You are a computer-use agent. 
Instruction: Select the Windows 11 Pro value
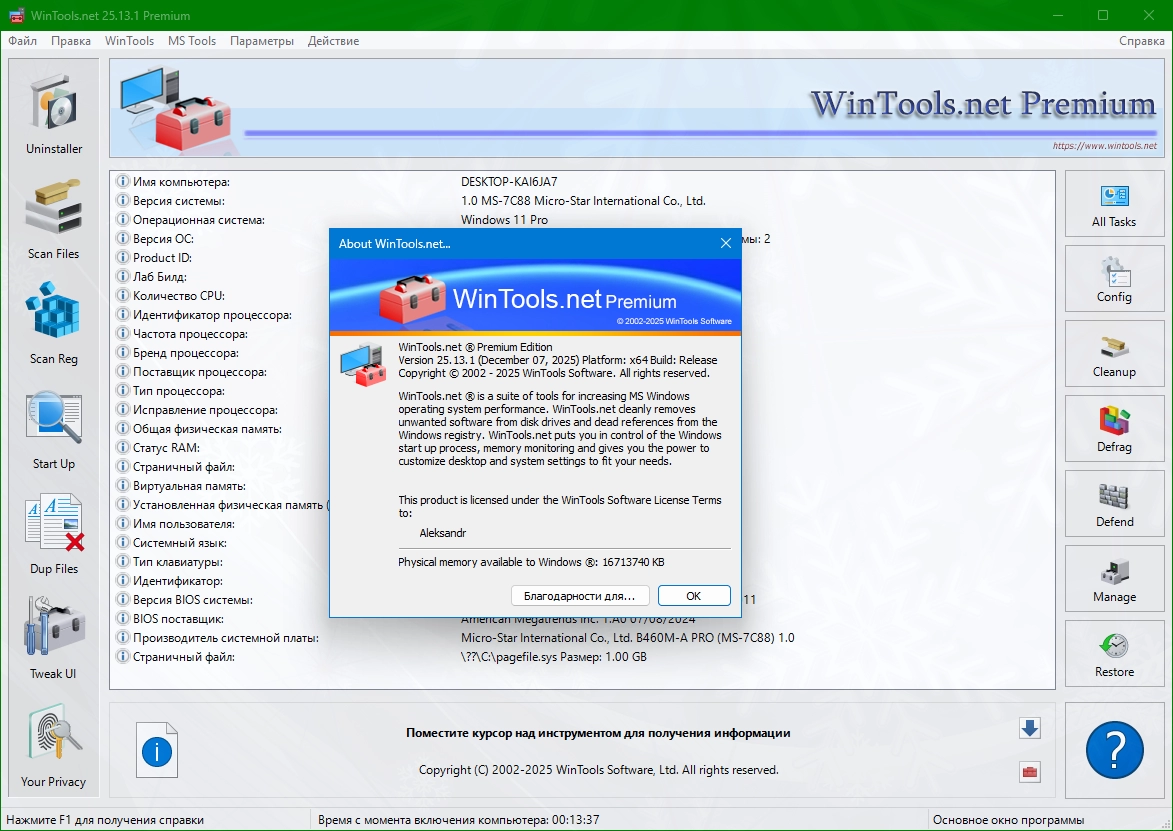click(504, 220)
